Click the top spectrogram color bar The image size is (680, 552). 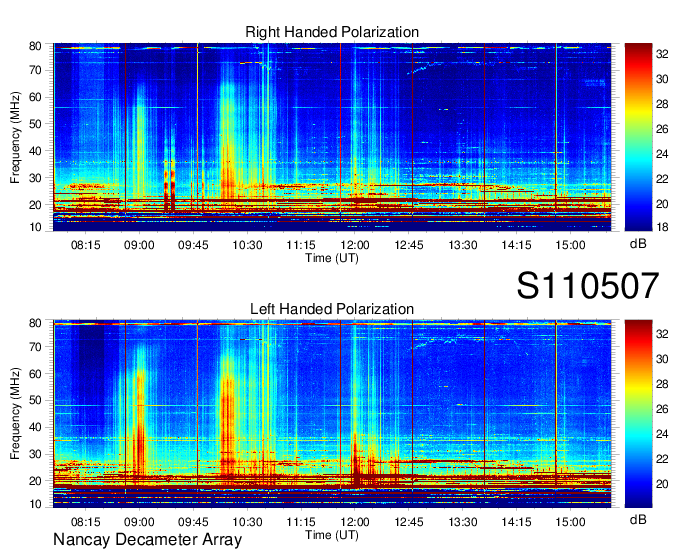click(x=638, y=137)
